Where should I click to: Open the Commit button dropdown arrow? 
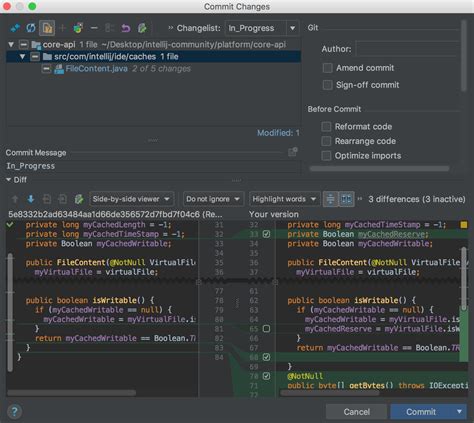[x=459, y=412]
